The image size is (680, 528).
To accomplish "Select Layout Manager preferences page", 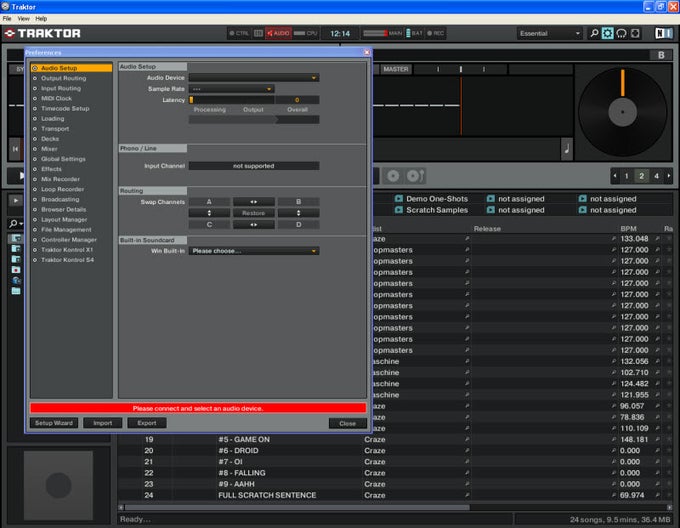I will tap(64, 219).
